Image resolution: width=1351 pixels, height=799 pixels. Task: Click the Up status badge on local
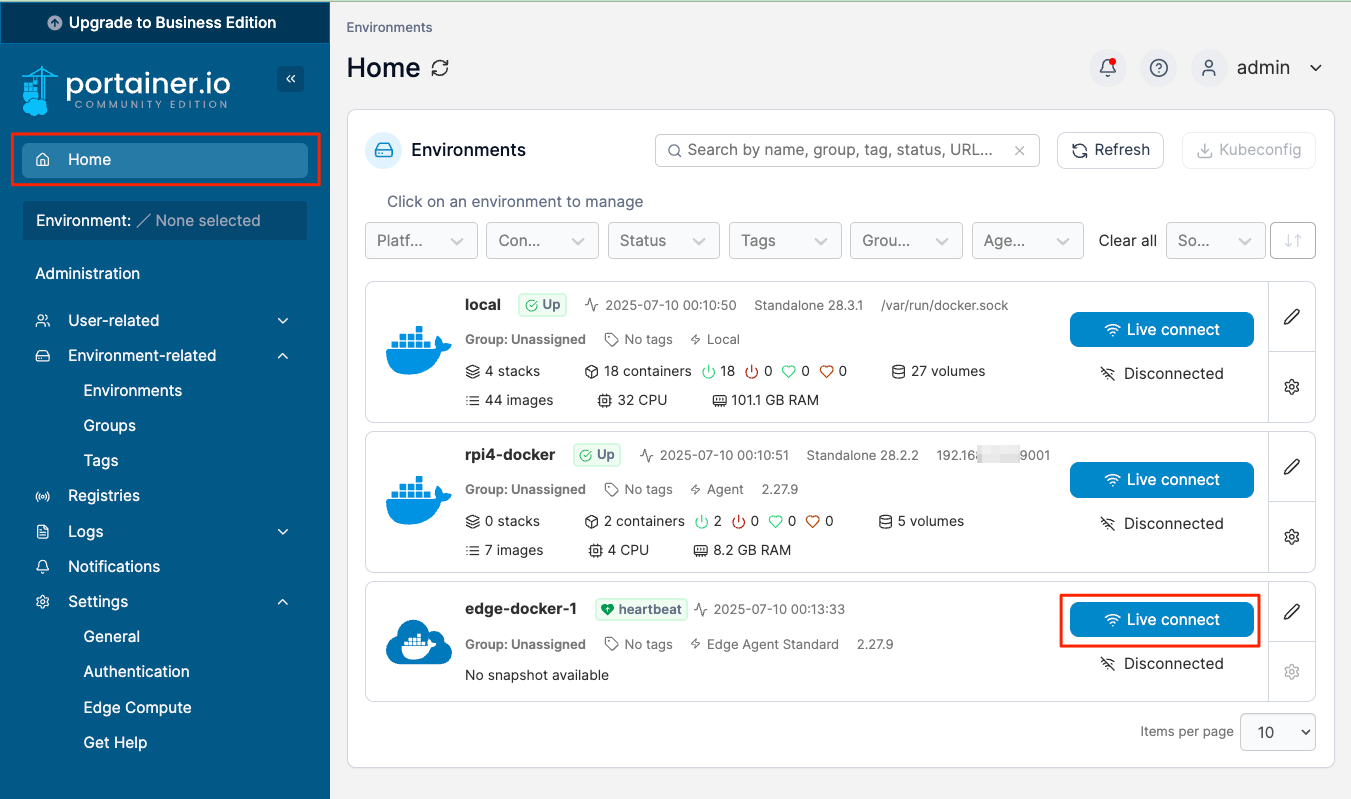click(542, 305)
